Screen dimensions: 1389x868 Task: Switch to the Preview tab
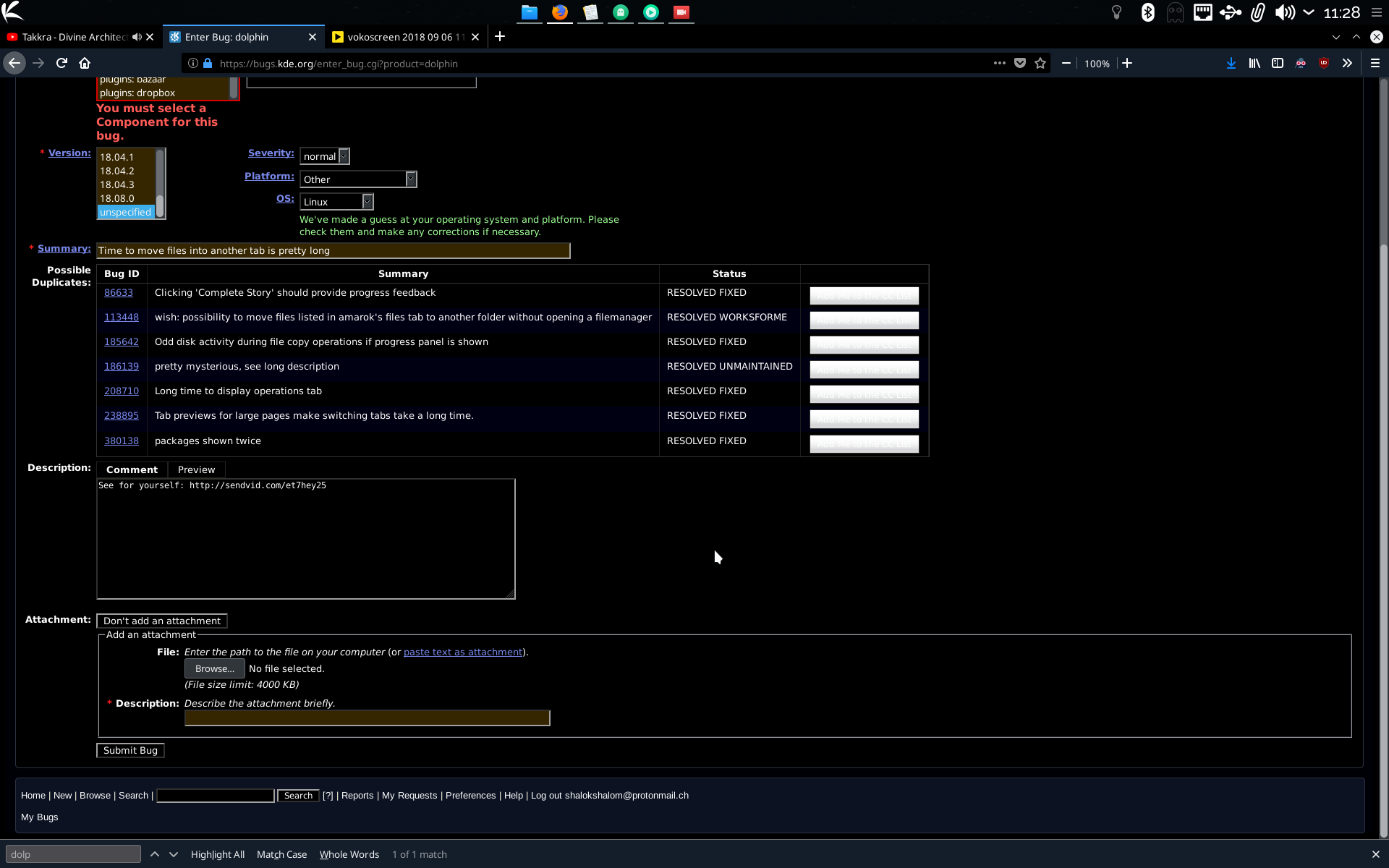tap(196, 469)
